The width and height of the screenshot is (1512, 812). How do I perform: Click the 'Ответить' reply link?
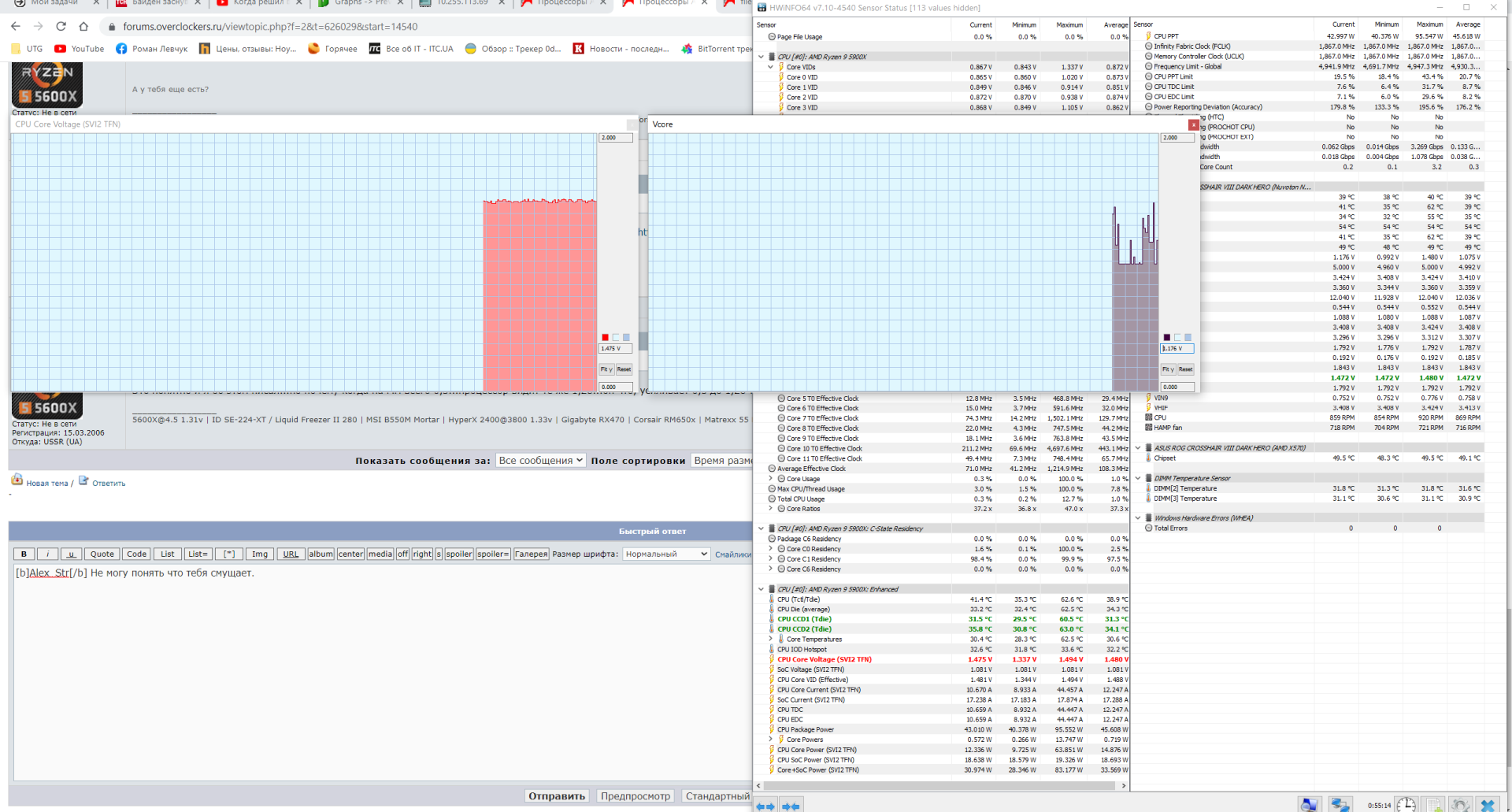[x=108, y=483]
